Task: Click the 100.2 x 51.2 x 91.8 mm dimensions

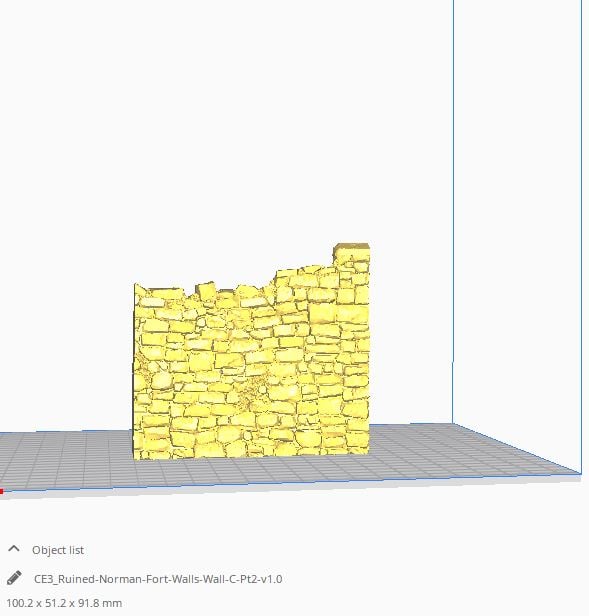Action: point(64,603)
